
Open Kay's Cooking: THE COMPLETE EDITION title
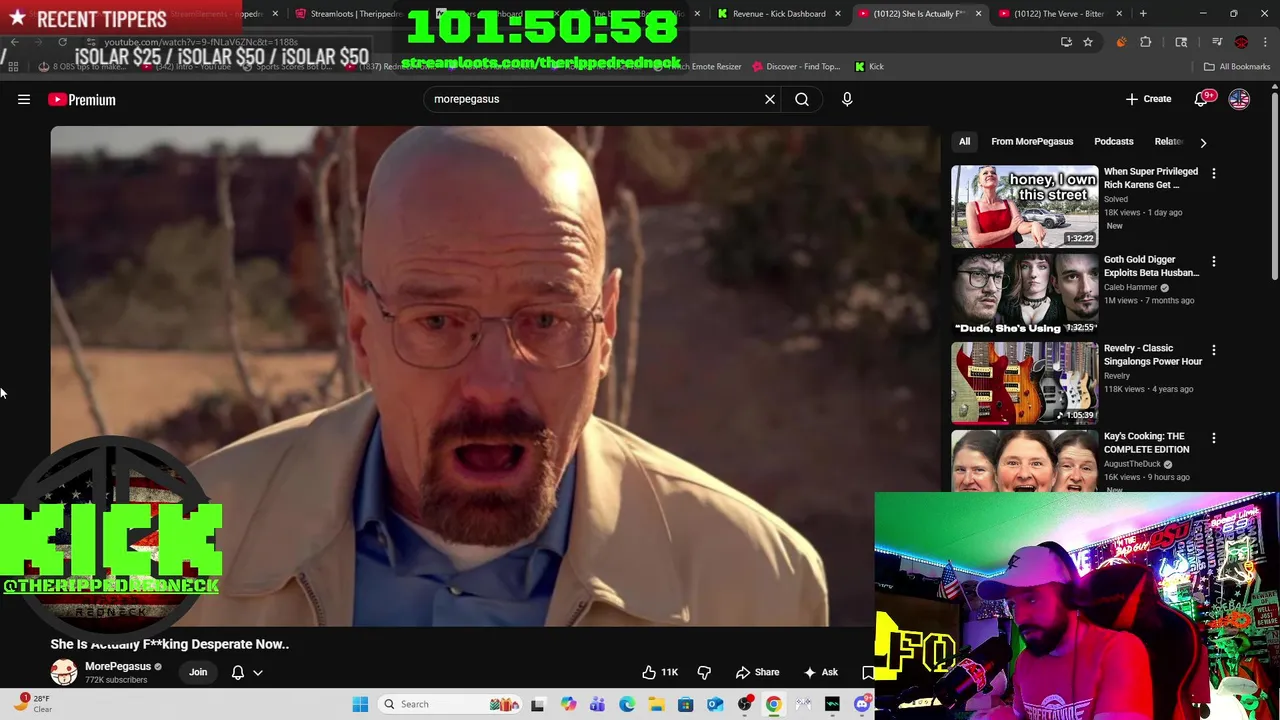point(1146,443)
